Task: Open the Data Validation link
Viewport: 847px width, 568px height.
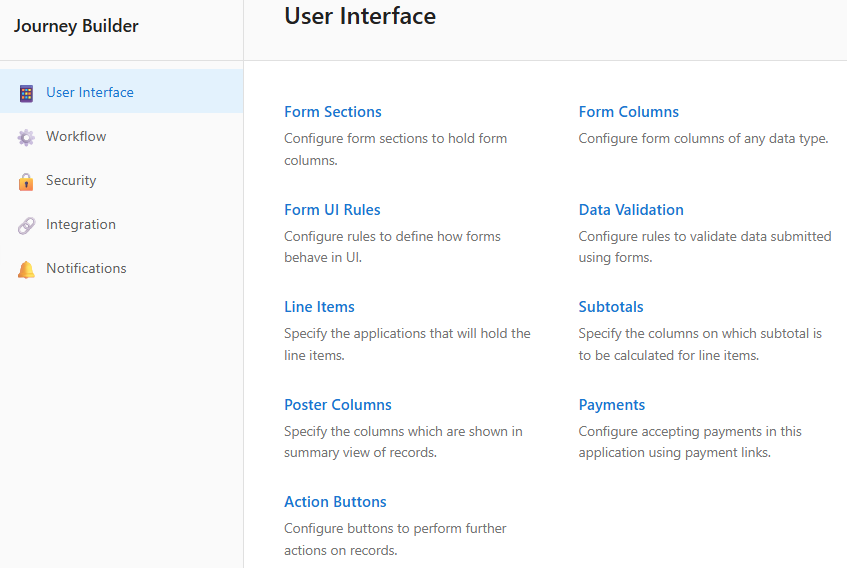Action: (x=631, y=210)
